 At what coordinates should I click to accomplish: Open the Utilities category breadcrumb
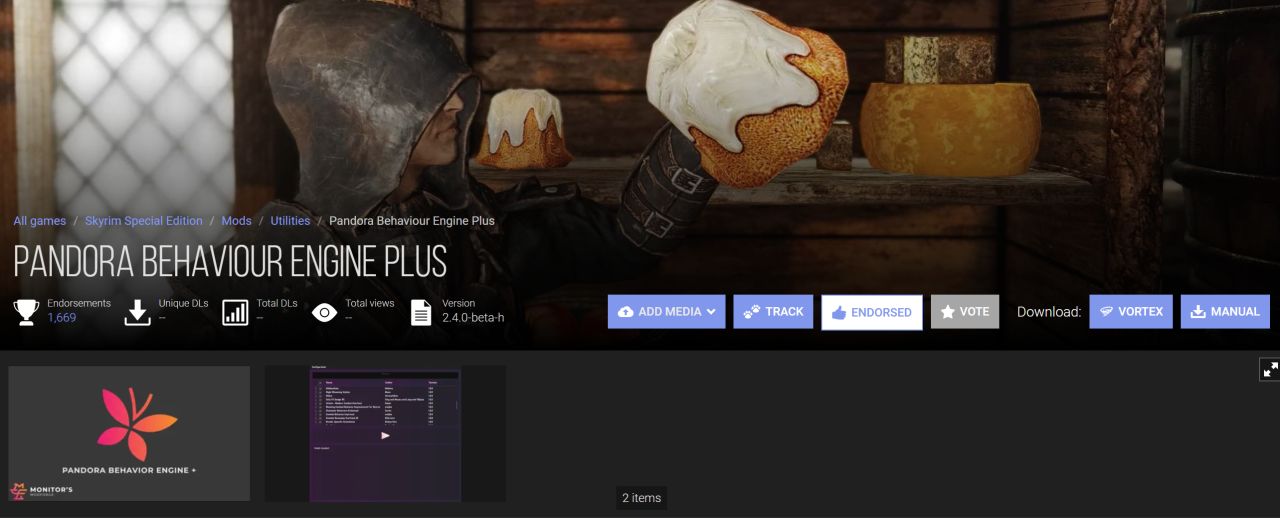click(x=290, y=221)
